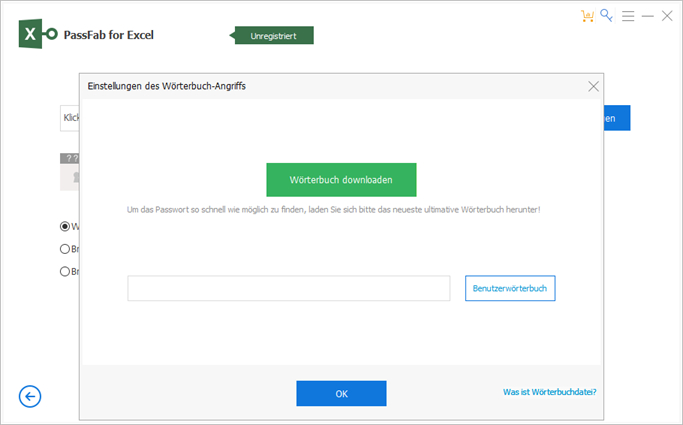Select the third attack type radio button

[66, 271]
